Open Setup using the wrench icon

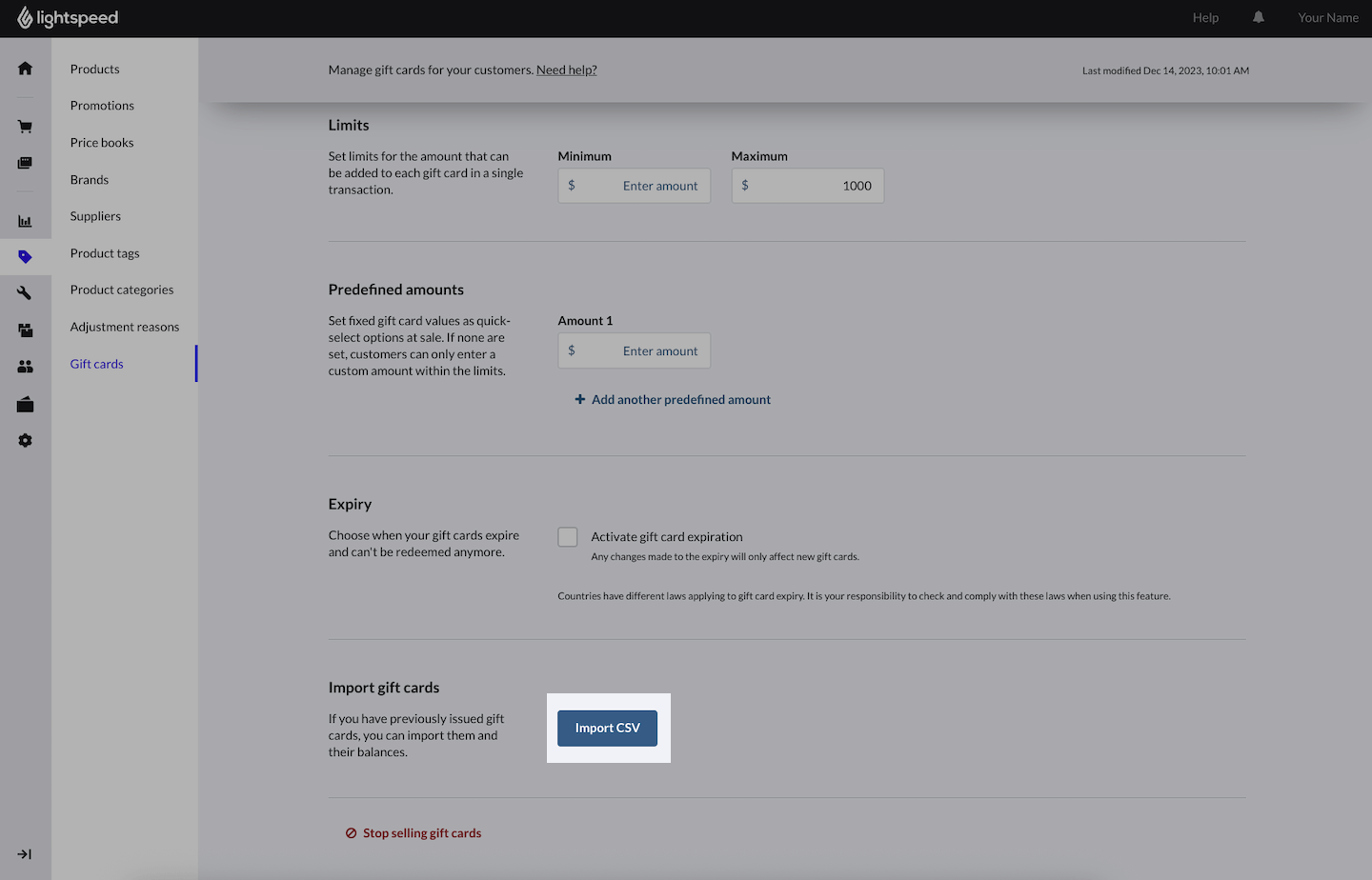click(x=25, y=292)
